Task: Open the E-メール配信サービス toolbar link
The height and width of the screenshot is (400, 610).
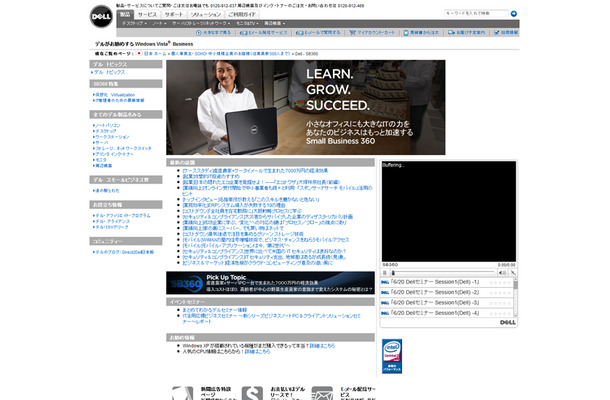Action: tap(268, 33)
